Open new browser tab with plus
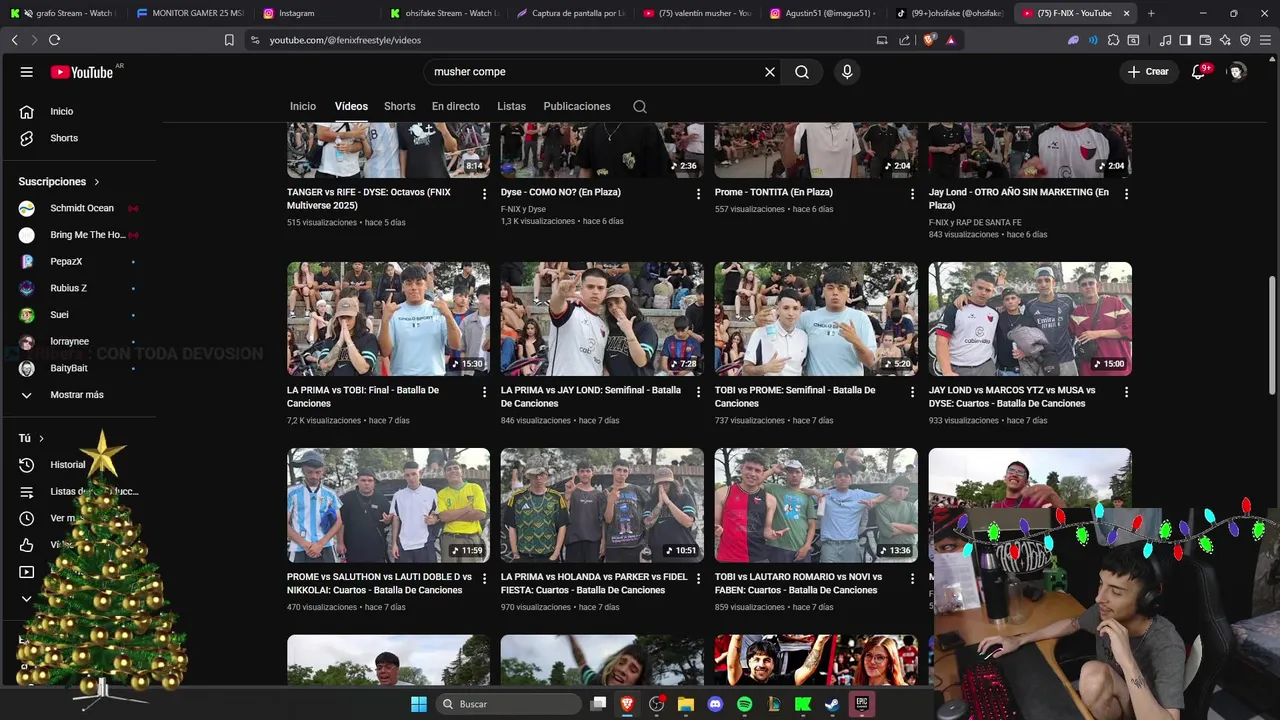This screenshot has height=720, width=1280. [1151, 13]
